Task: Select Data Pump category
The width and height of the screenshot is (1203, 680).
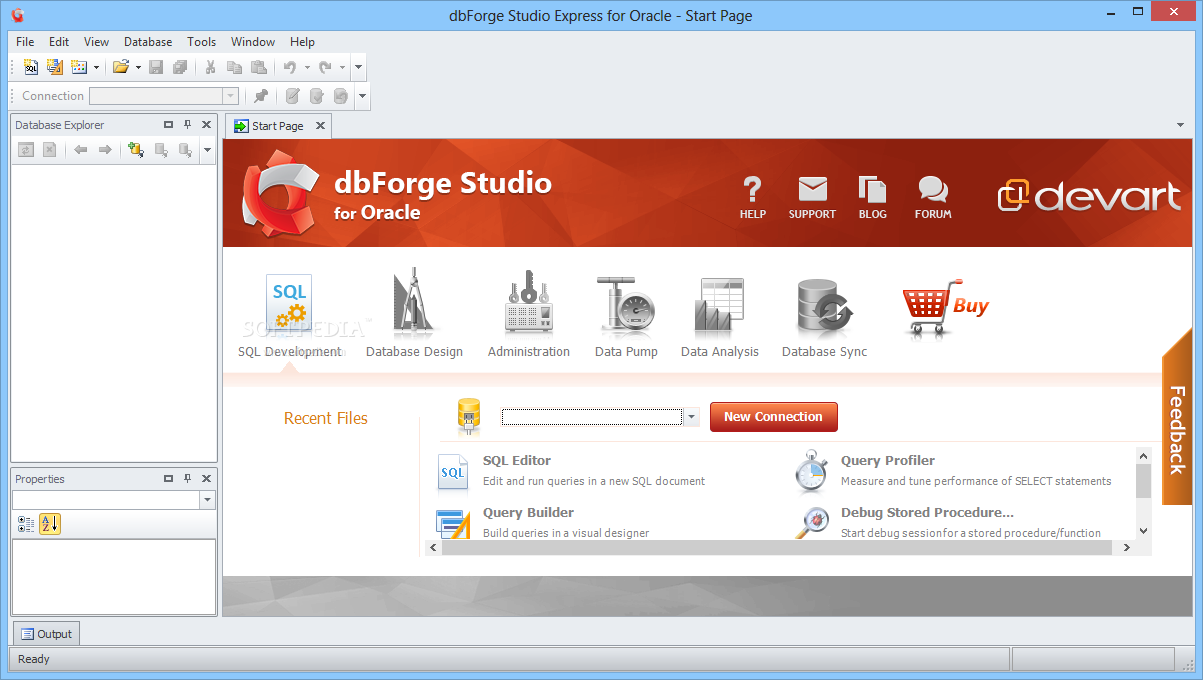Action: pos(626,316)
